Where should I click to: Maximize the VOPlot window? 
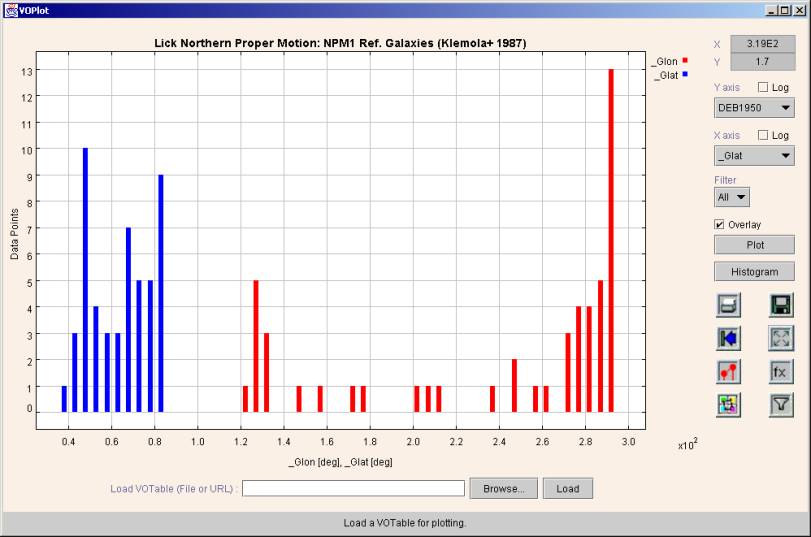coord(785,10)
